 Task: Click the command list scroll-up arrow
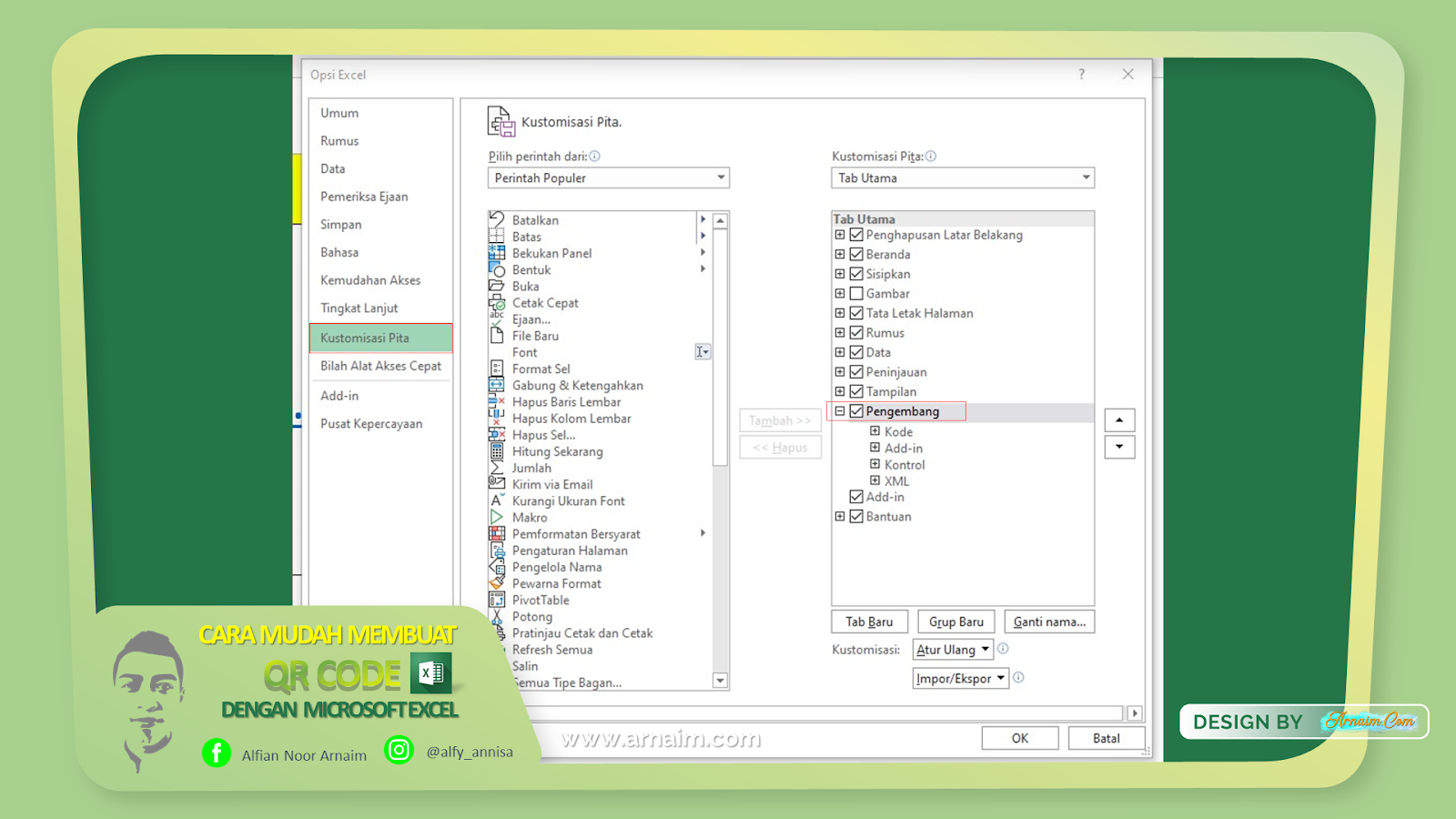coord(720,221)
